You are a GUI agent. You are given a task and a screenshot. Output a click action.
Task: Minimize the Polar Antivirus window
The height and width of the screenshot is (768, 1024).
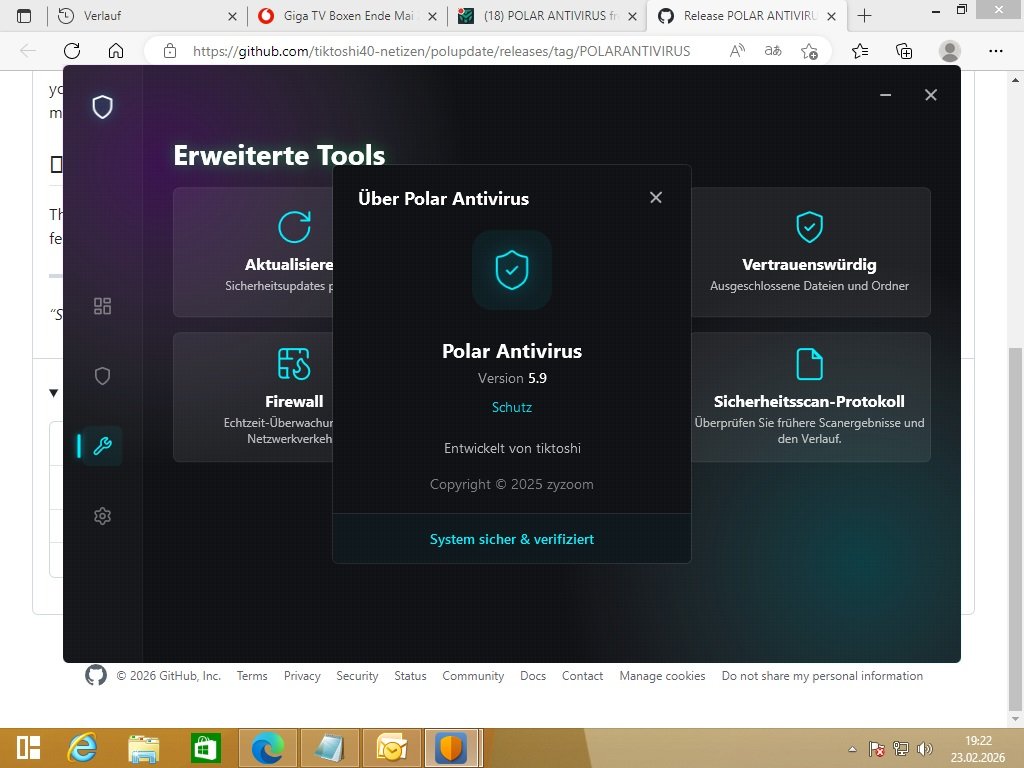click(886, 95)
